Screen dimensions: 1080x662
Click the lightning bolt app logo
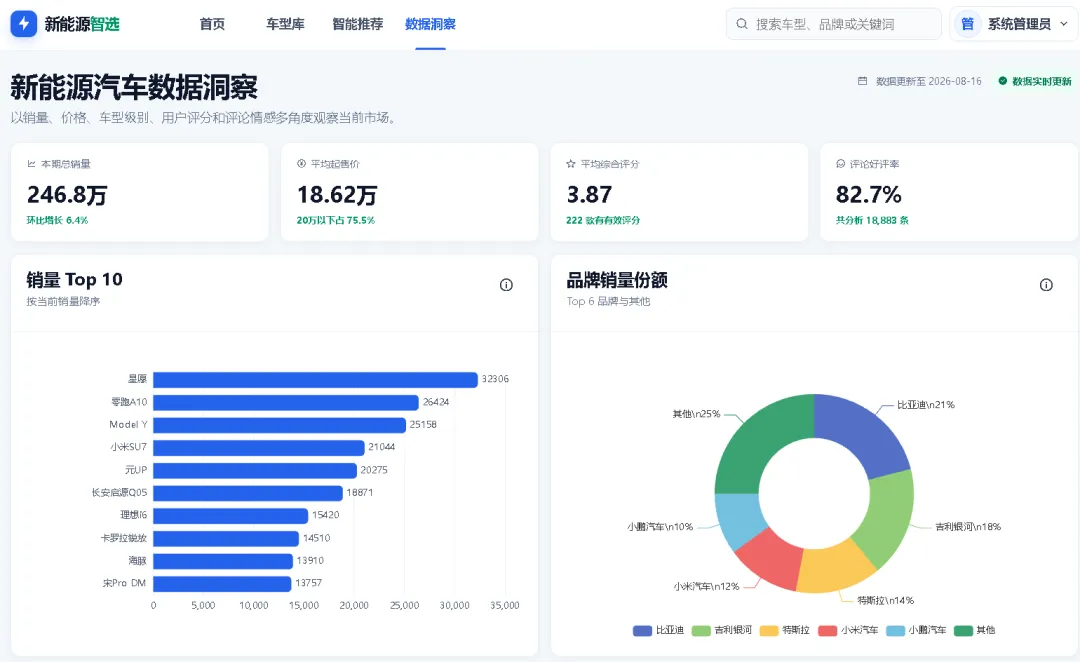click(x=23, y=23)
